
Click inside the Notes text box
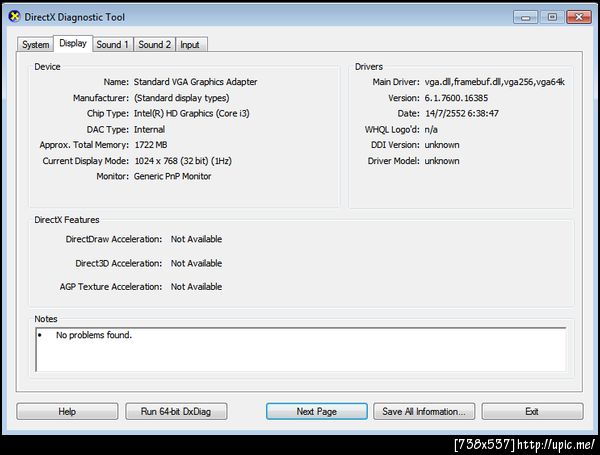tap(301, 349)
